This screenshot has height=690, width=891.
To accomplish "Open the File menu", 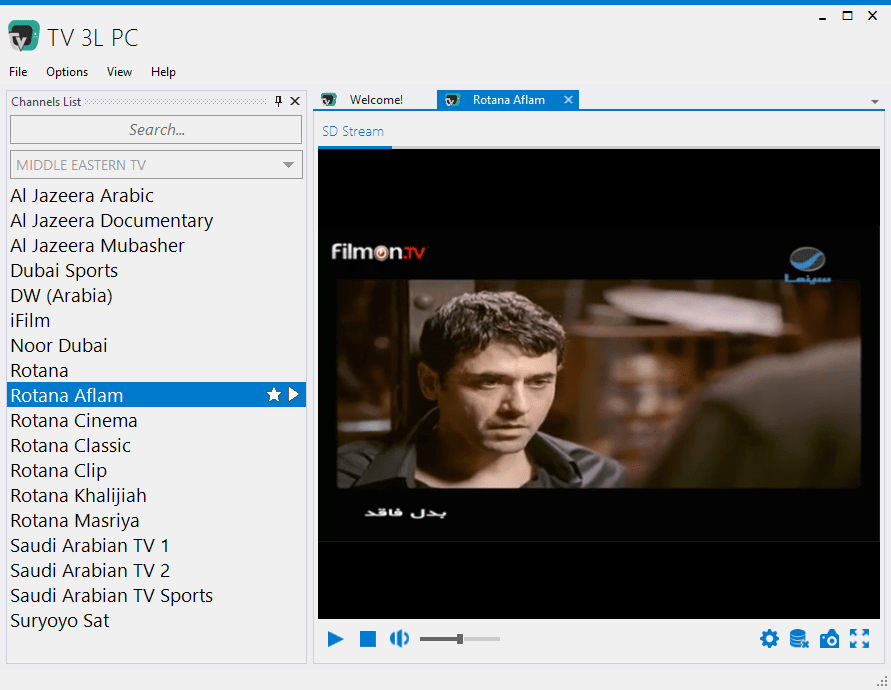I will click(x=18, y=72).
